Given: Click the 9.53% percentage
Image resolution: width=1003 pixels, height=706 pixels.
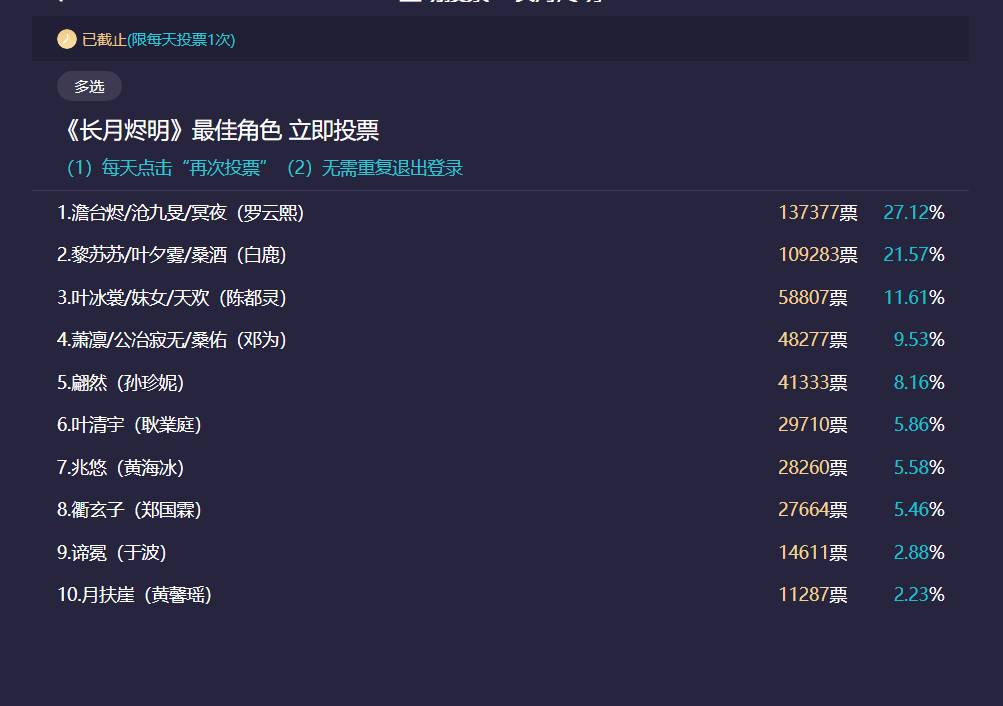Looking at the screenshot, I should pyautogui.click(x=919, y=340).
